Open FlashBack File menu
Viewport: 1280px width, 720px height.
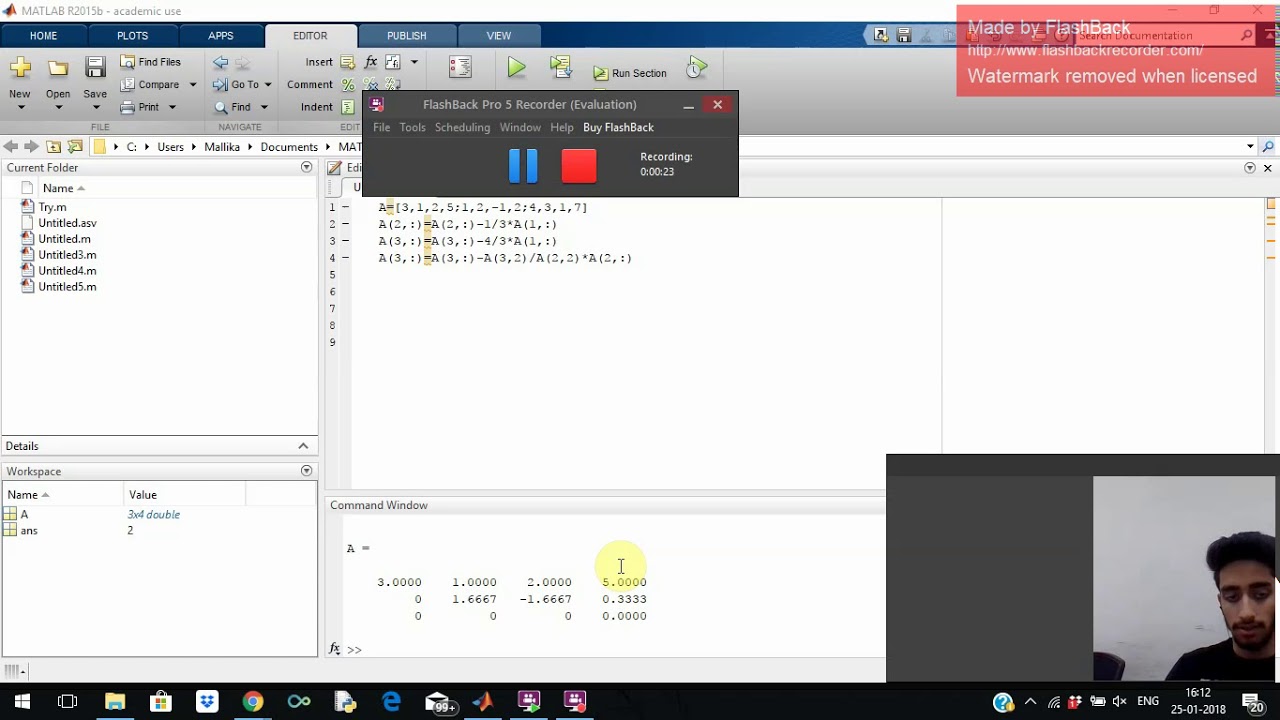pyautogui.click(x=381, y=127)
